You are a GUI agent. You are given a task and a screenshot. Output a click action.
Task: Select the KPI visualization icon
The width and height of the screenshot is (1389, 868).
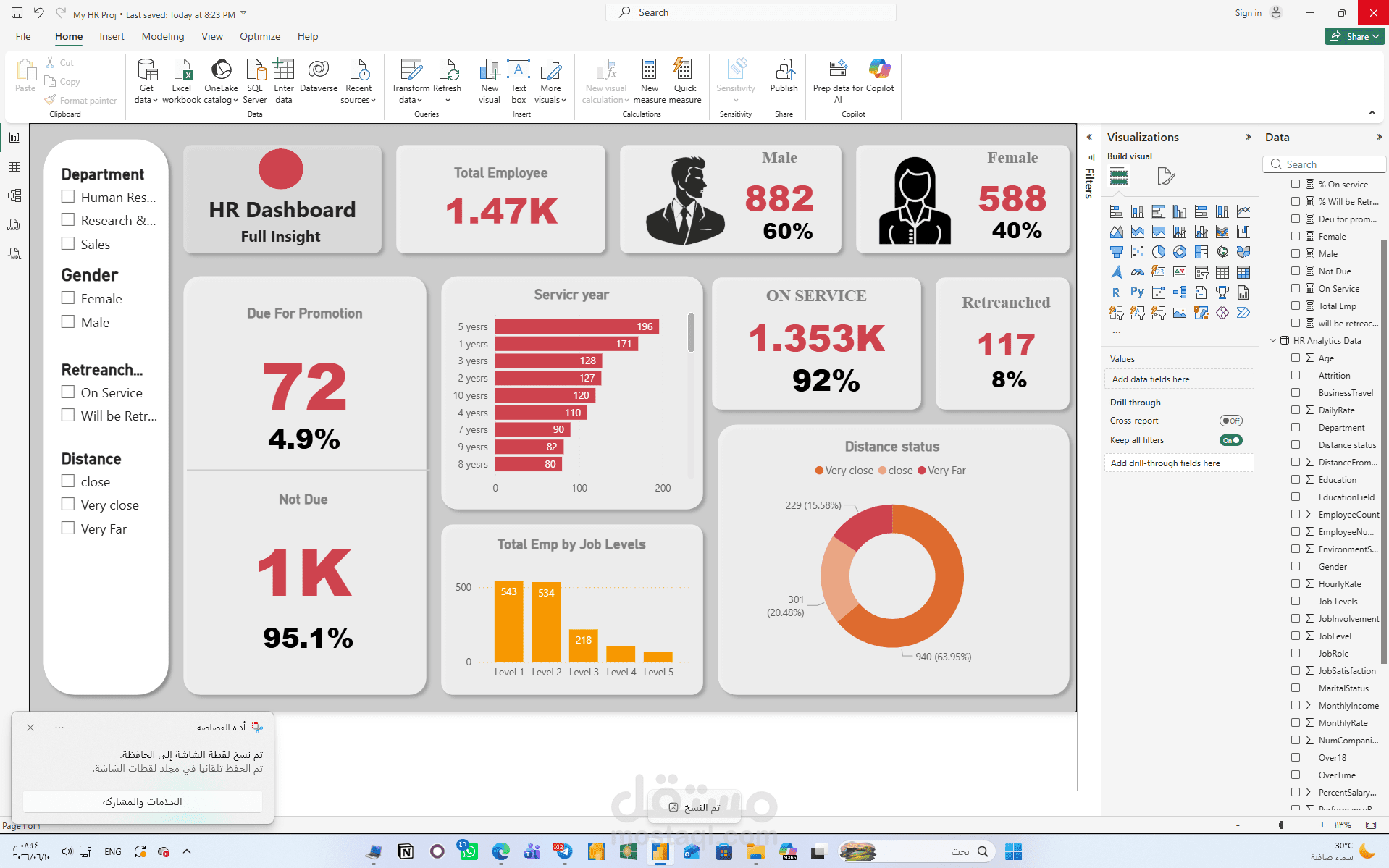click(1180, 272)
